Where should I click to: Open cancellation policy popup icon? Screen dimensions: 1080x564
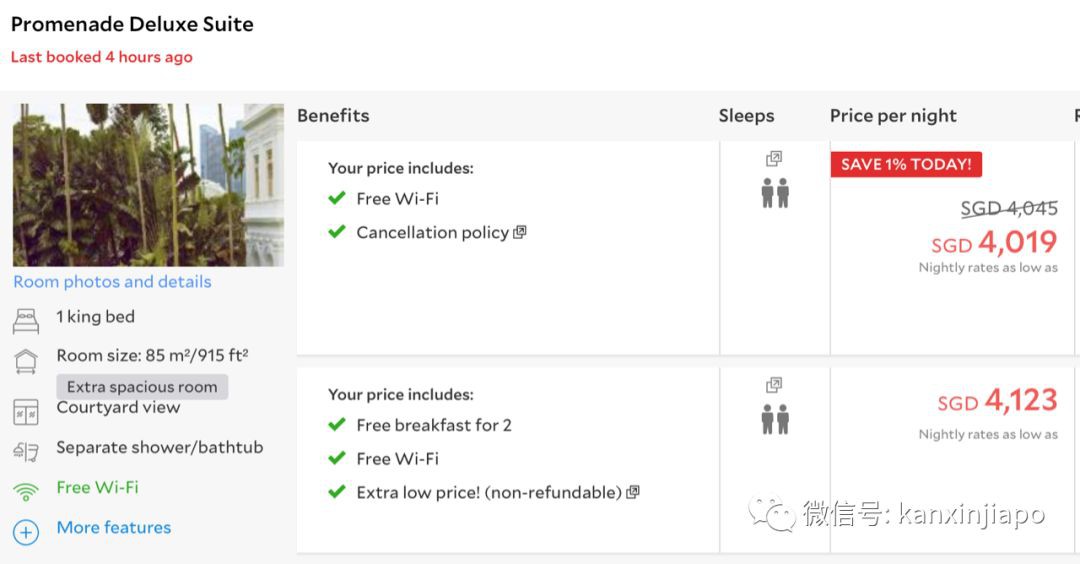pos(520,233)
